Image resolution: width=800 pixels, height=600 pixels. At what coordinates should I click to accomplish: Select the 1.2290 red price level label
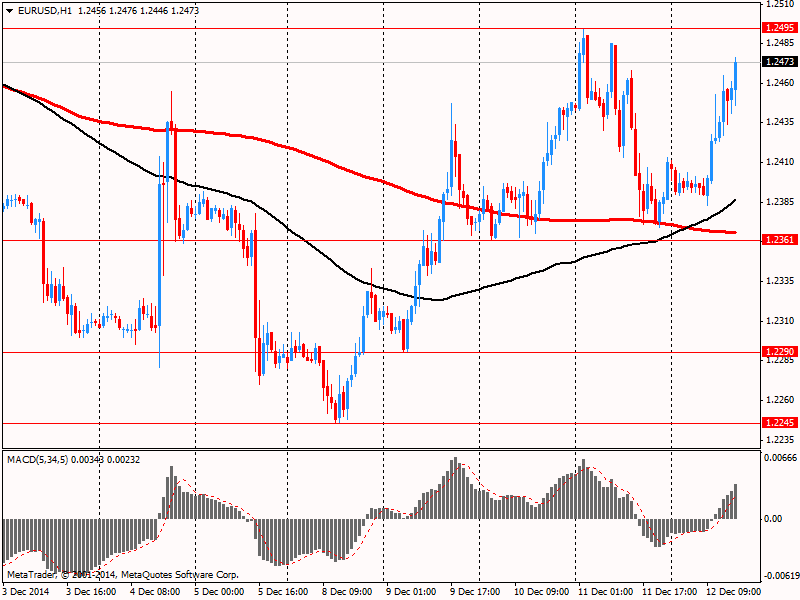[x=779, y=352]
